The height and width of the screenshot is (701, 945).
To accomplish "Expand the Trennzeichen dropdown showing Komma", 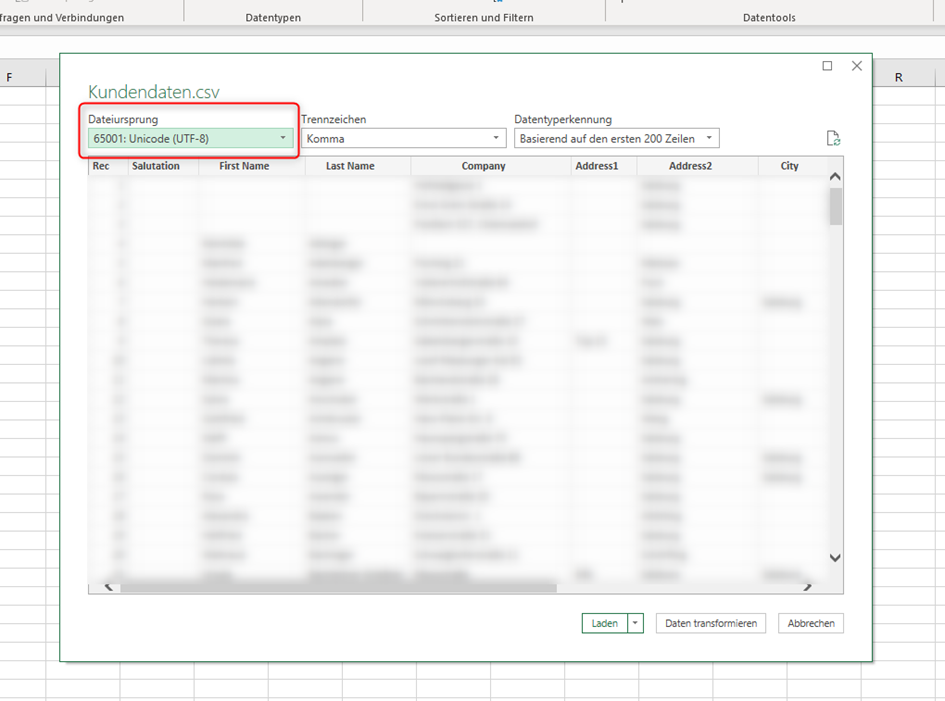I will [403, 138].
